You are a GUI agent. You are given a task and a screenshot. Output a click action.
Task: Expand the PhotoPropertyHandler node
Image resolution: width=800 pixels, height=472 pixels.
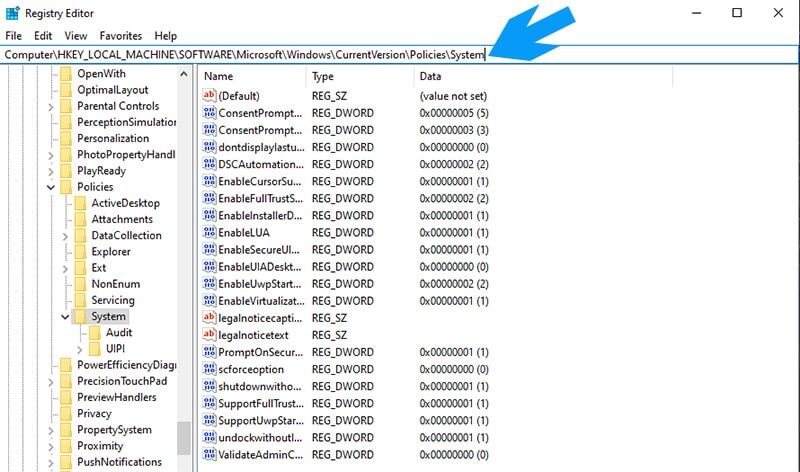[x=51, y=155]
